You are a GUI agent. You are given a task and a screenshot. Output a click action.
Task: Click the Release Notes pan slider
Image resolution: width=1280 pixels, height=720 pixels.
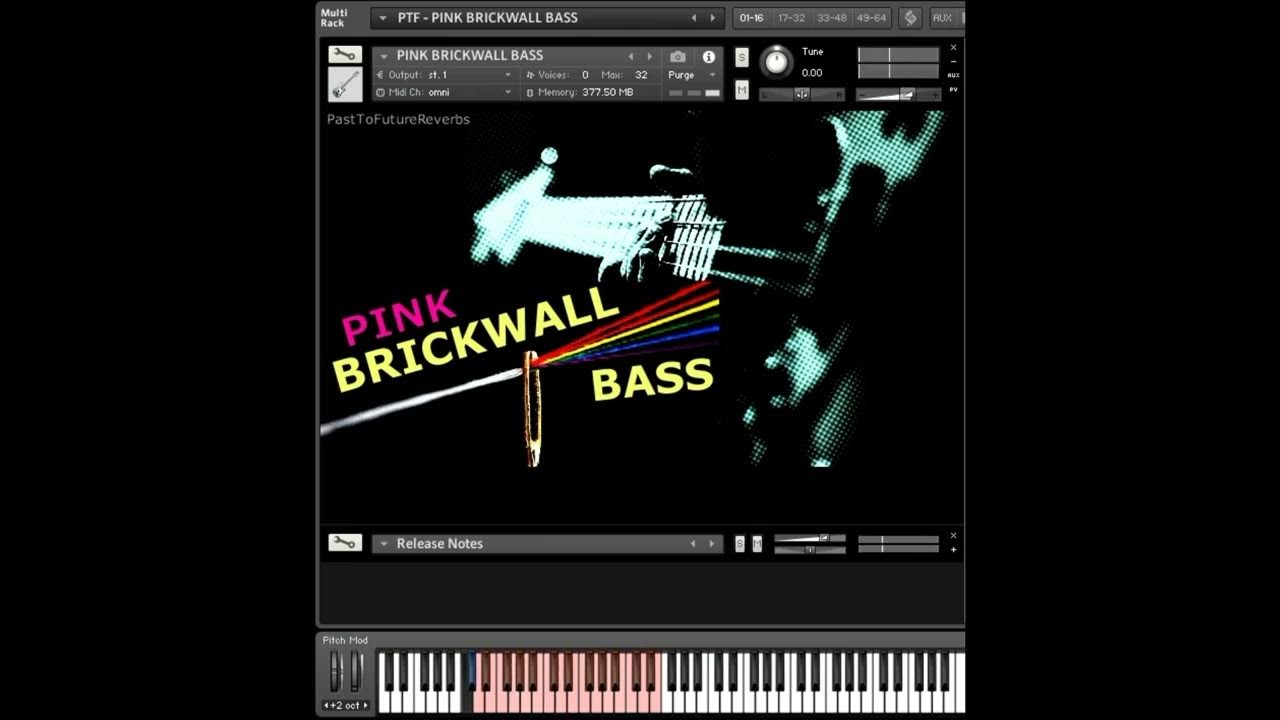[810, 549]
